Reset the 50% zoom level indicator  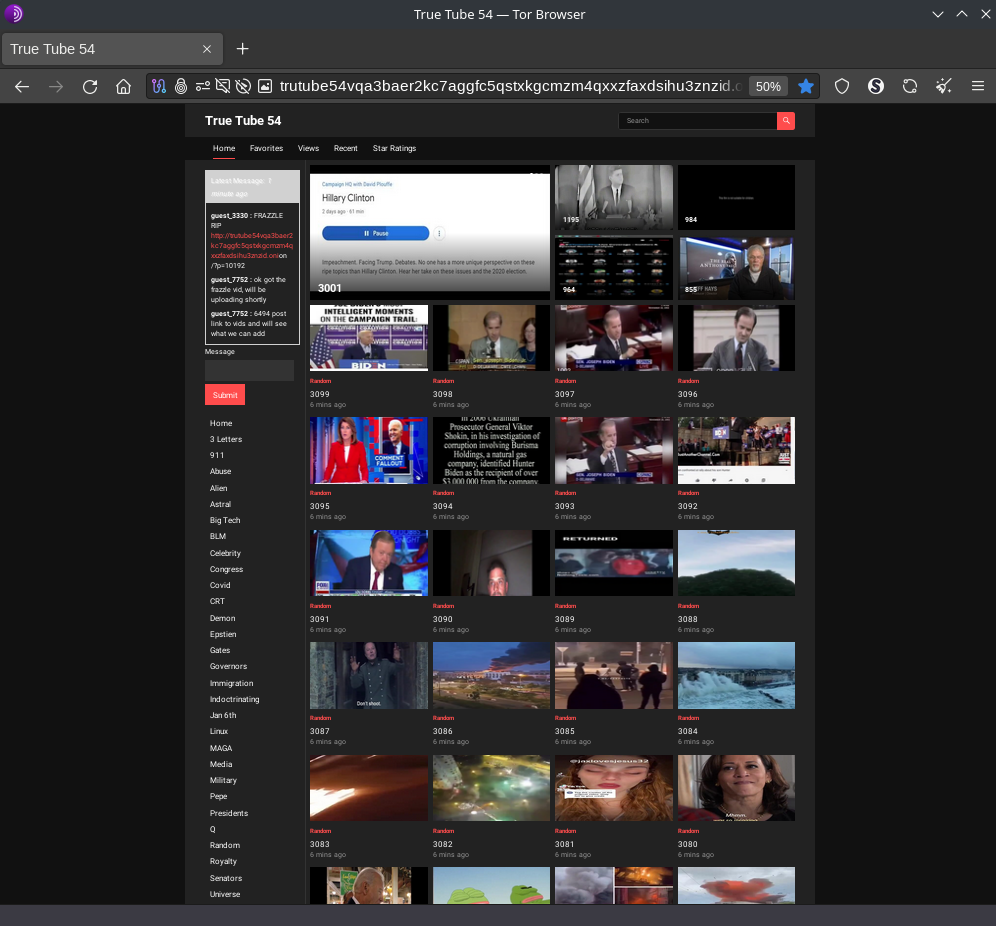click(x=768, y=86)
